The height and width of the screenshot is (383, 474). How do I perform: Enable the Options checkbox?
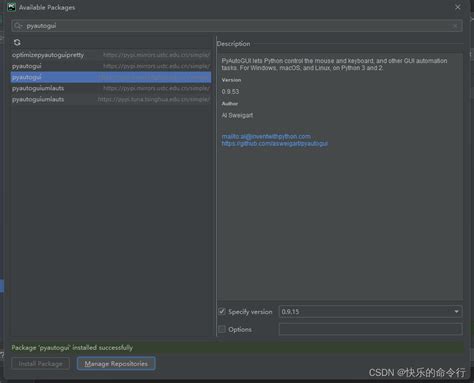click(222, 329)
